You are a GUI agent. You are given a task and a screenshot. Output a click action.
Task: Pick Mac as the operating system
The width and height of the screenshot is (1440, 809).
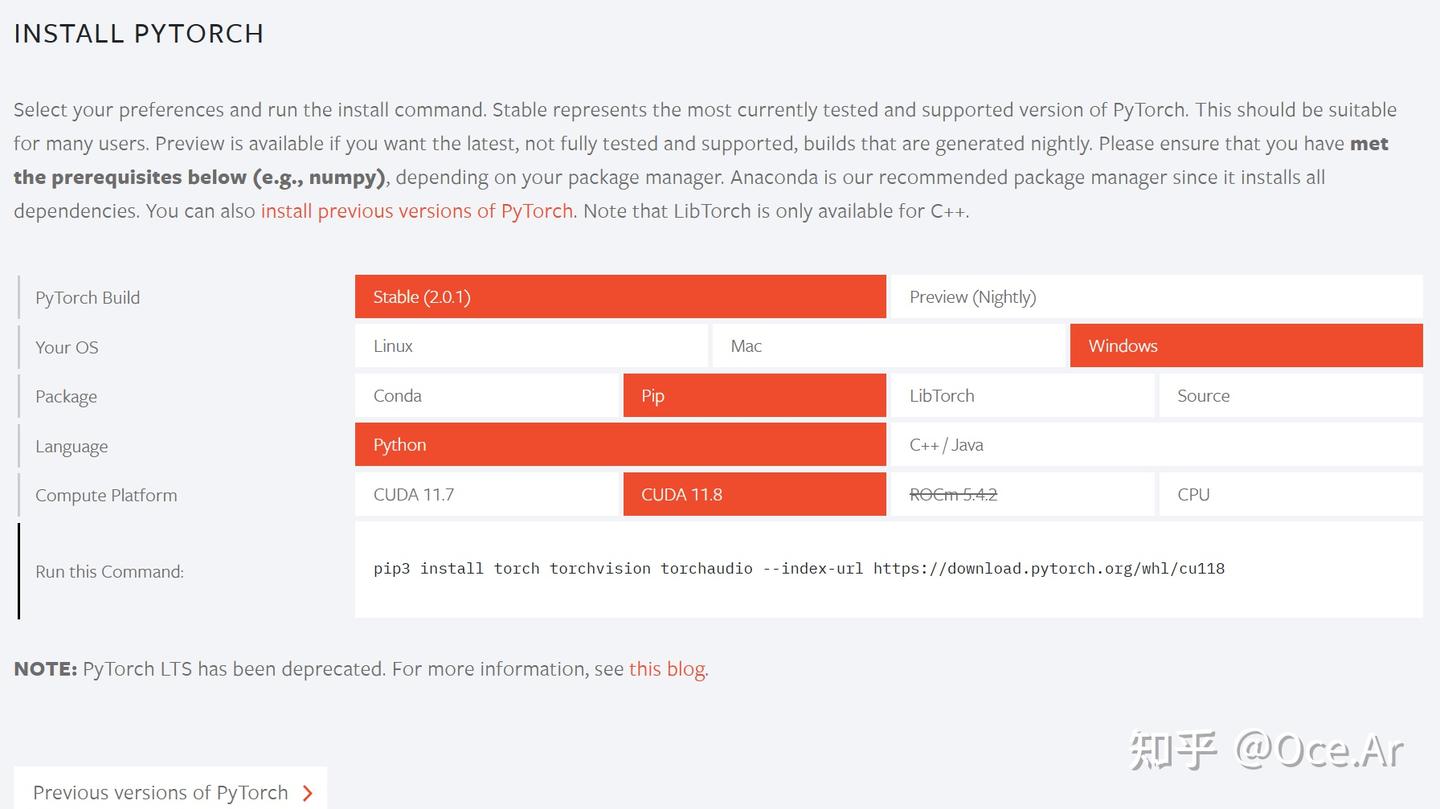click(x=888, y=346)
